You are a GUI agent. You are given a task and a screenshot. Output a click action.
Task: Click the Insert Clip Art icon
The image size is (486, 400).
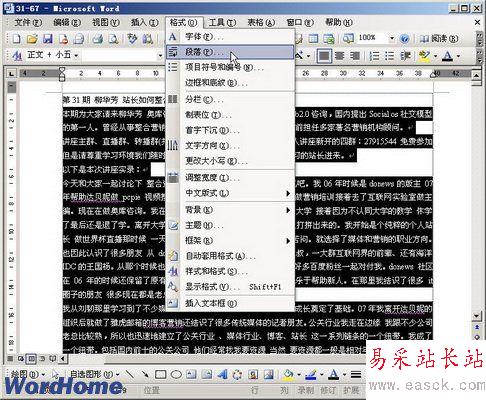pyautogui.click(x=253, y=375)
